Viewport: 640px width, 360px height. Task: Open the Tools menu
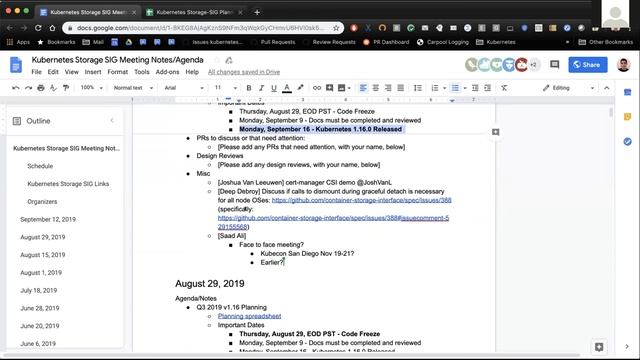(x=142, y=72)
